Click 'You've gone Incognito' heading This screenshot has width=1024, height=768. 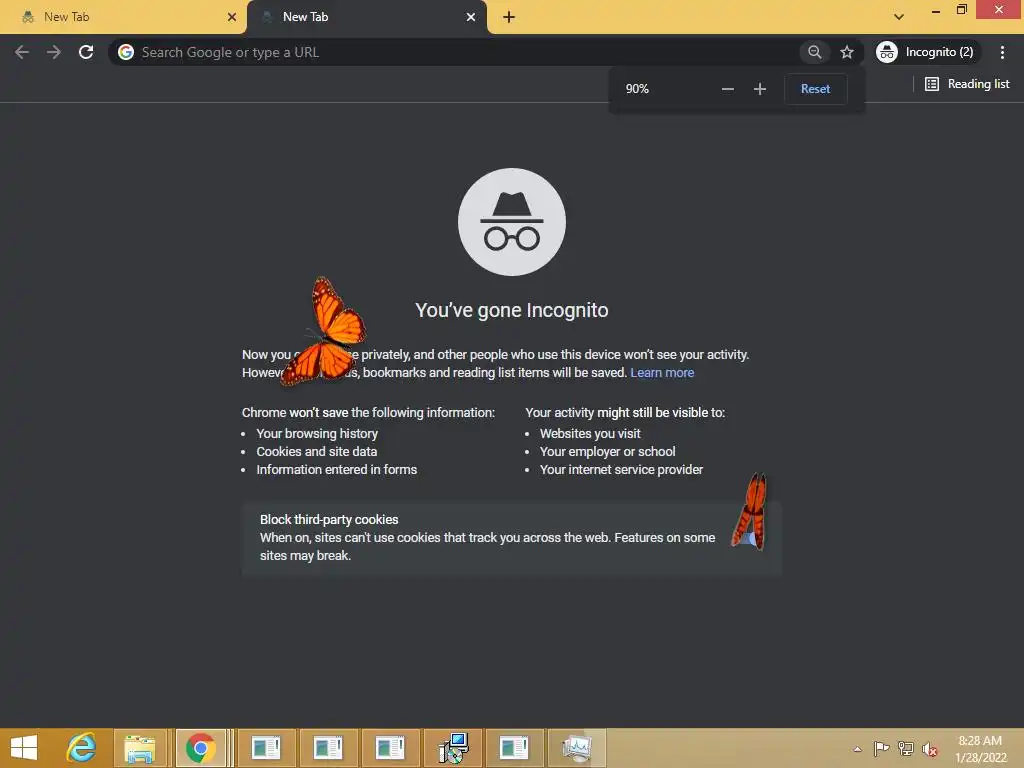click(x=512, y=310)
